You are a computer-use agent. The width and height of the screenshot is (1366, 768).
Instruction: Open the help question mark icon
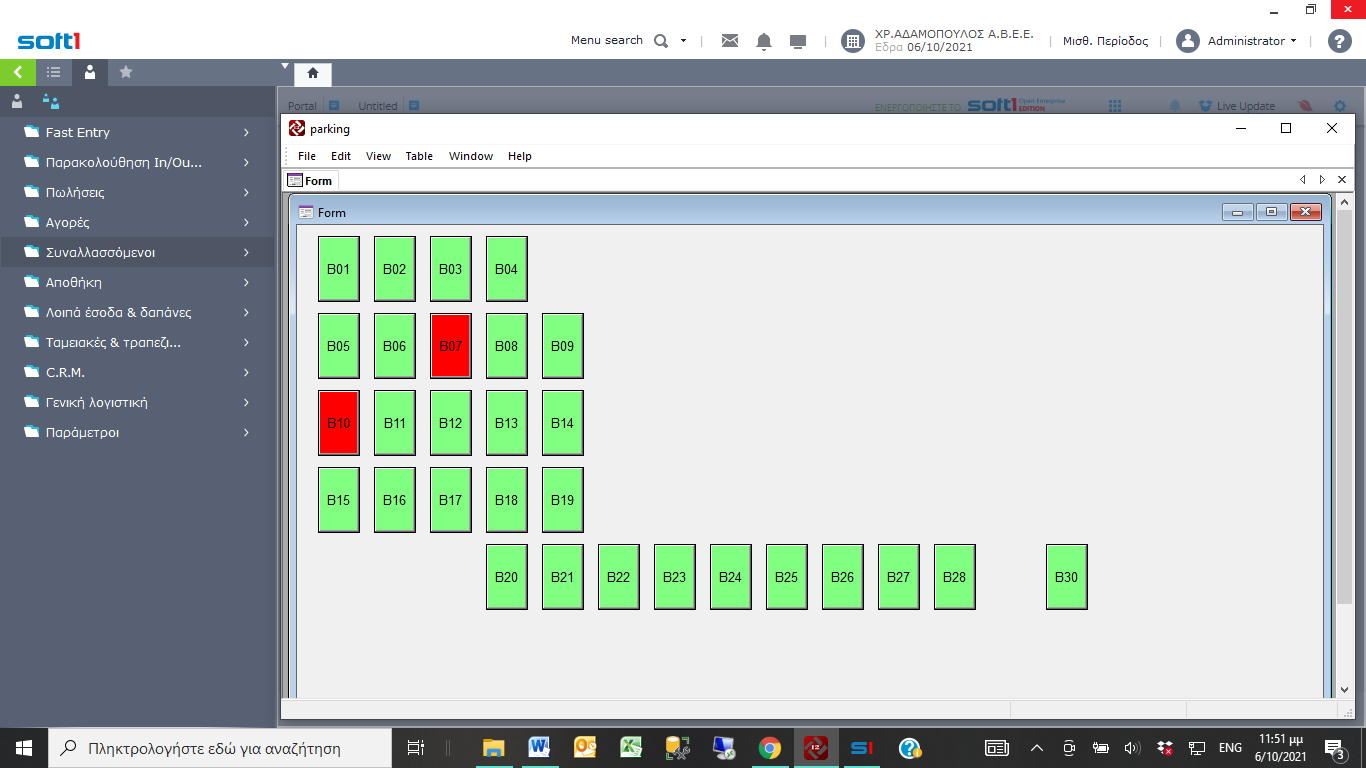(1339, 41)
